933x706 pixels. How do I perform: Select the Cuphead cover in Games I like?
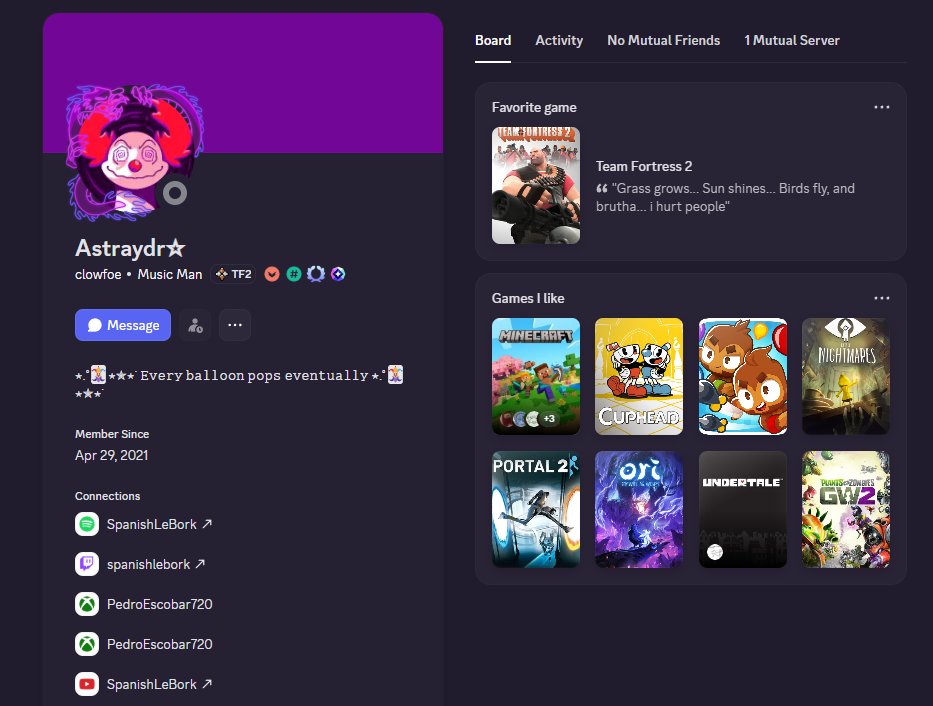[x=639, y=376]
